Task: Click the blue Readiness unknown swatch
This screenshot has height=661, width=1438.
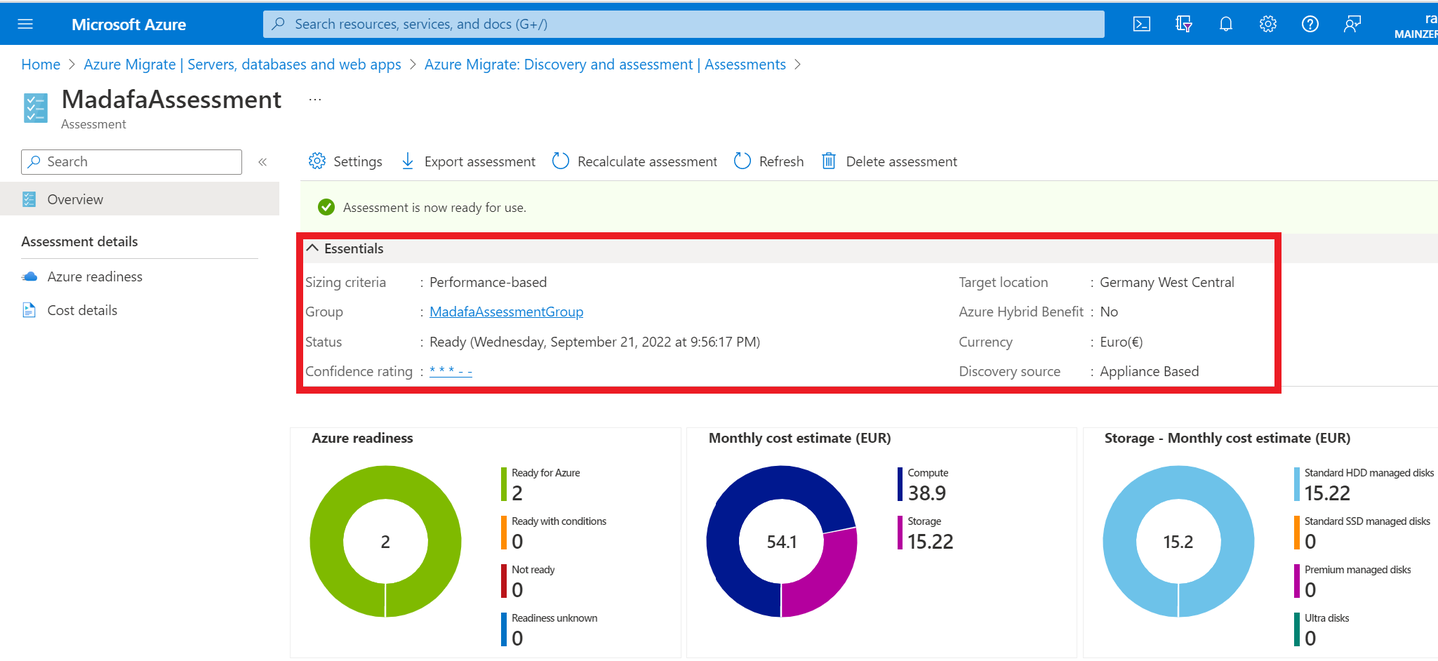Action: coord(504,629)
